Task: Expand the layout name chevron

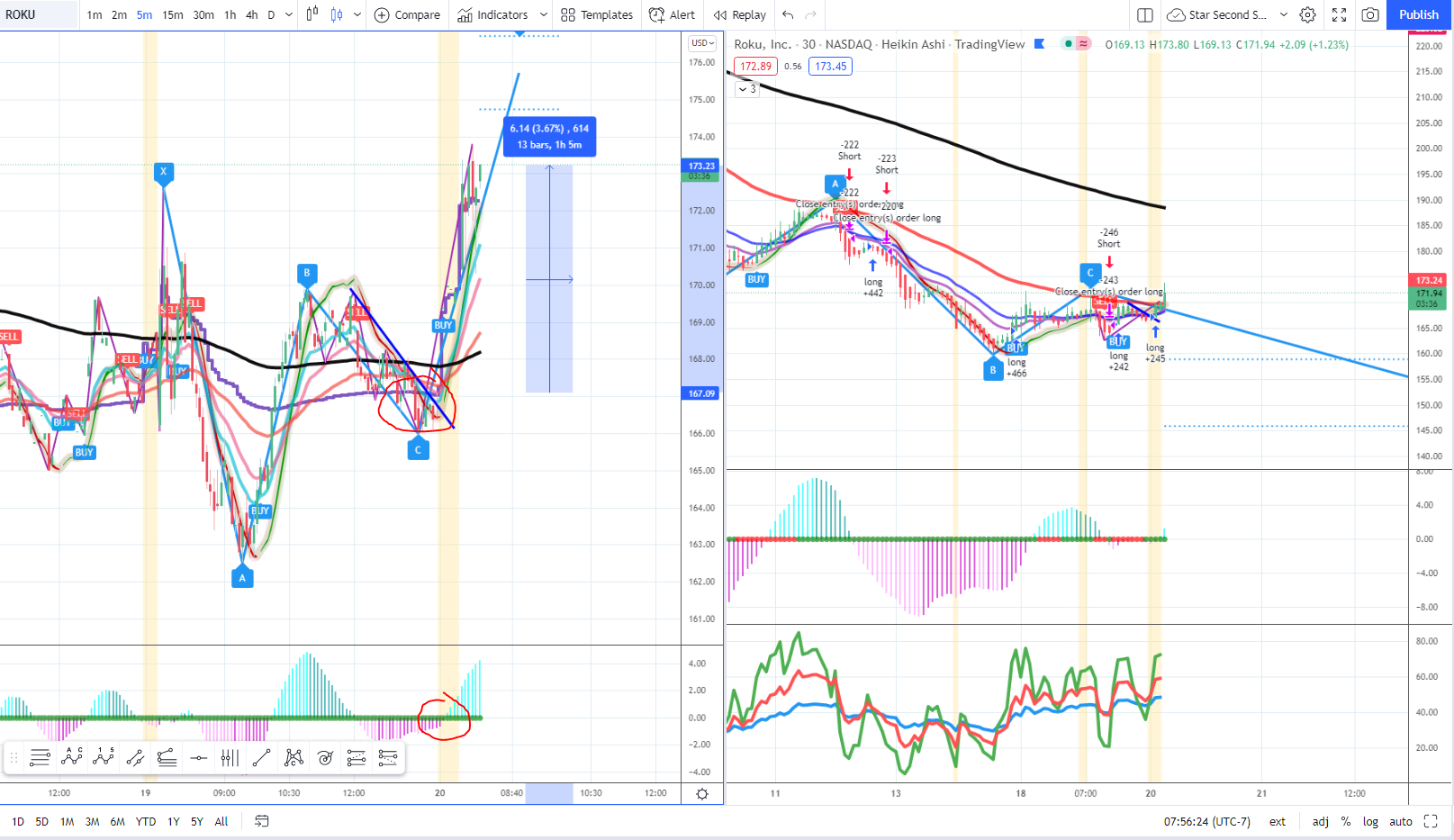Action: click(1284, 14)
